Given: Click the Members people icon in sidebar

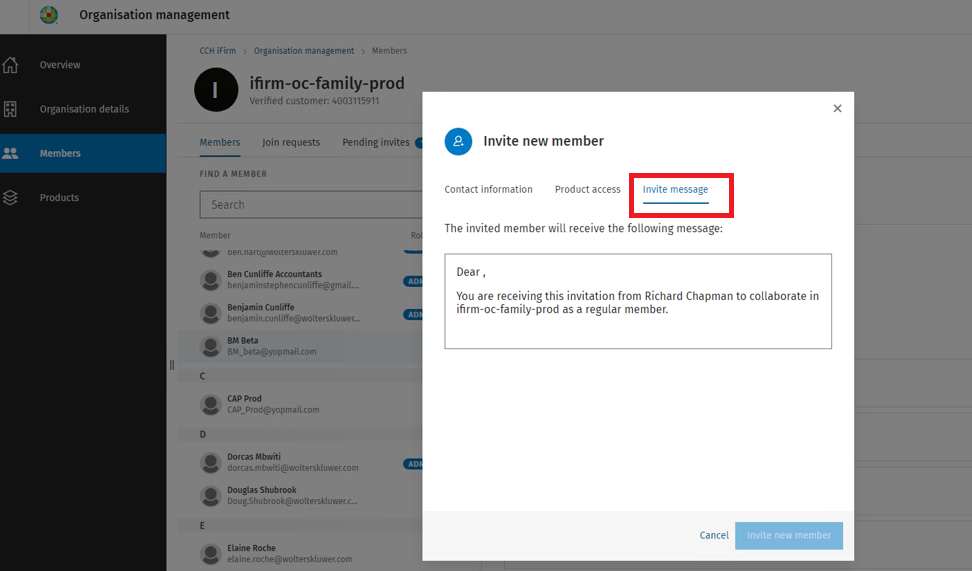Looking at the screenshot, I should 10,153.
